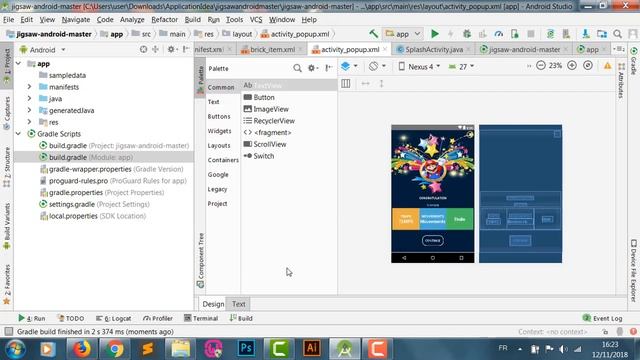This screenshot has height=360, width=640.
Task: Open Photoshop from the taskbar
Action: [x=246, y=349]
